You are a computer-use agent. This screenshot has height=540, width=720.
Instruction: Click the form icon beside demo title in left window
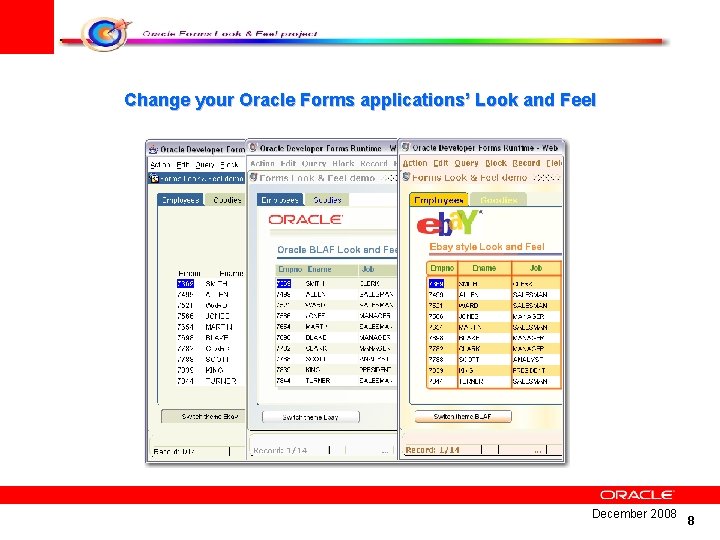[154, 178]
